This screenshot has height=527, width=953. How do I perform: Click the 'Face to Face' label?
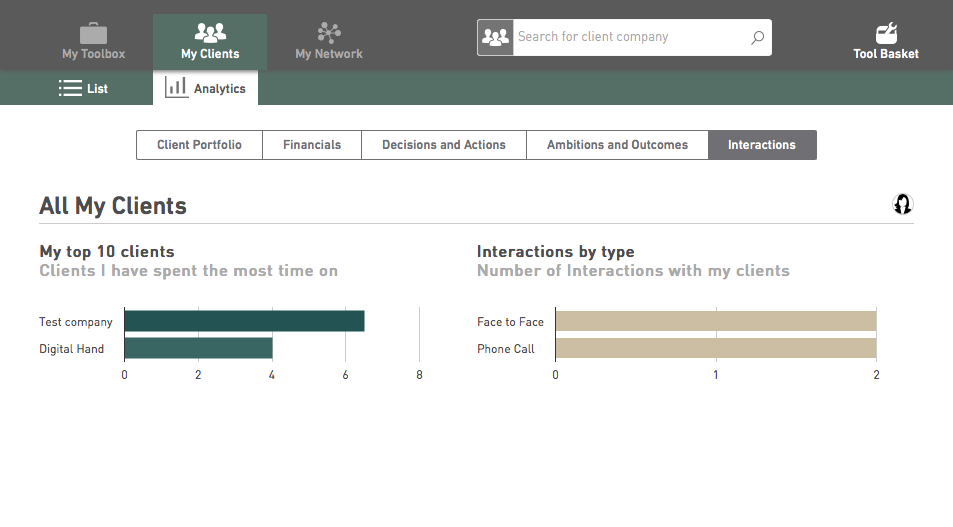click(x=511, y=322)
